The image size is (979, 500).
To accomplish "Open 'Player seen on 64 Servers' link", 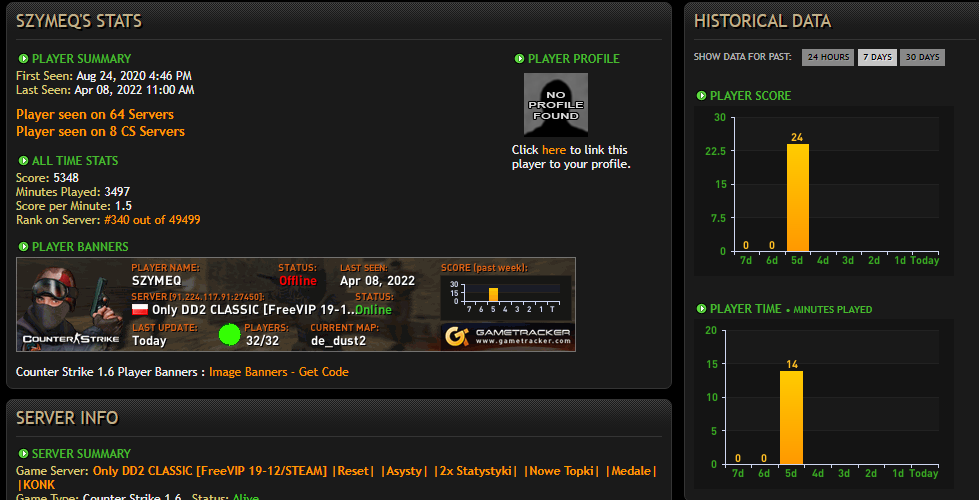I will pos(95,115).
